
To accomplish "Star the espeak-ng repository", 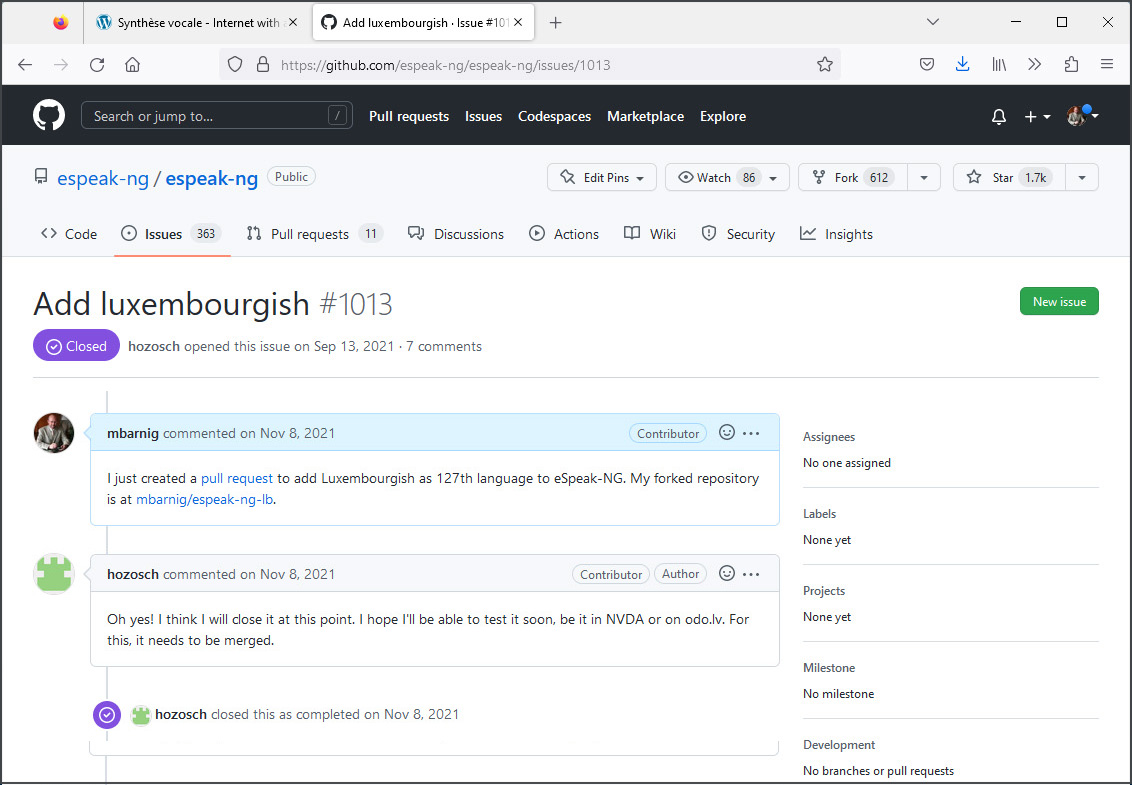I will coord(1009,178).
